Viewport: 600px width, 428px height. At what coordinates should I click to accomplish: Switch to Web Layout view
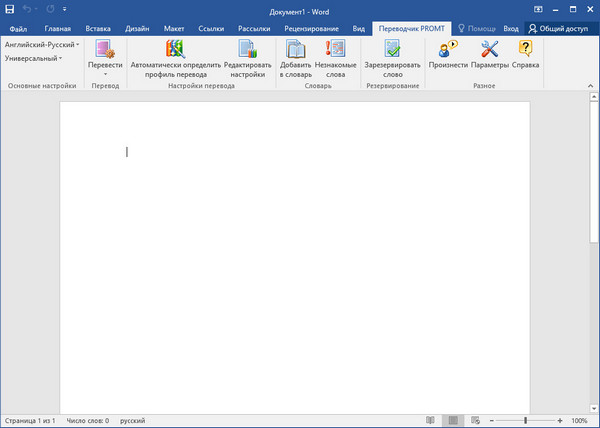[x=477, y=421]
